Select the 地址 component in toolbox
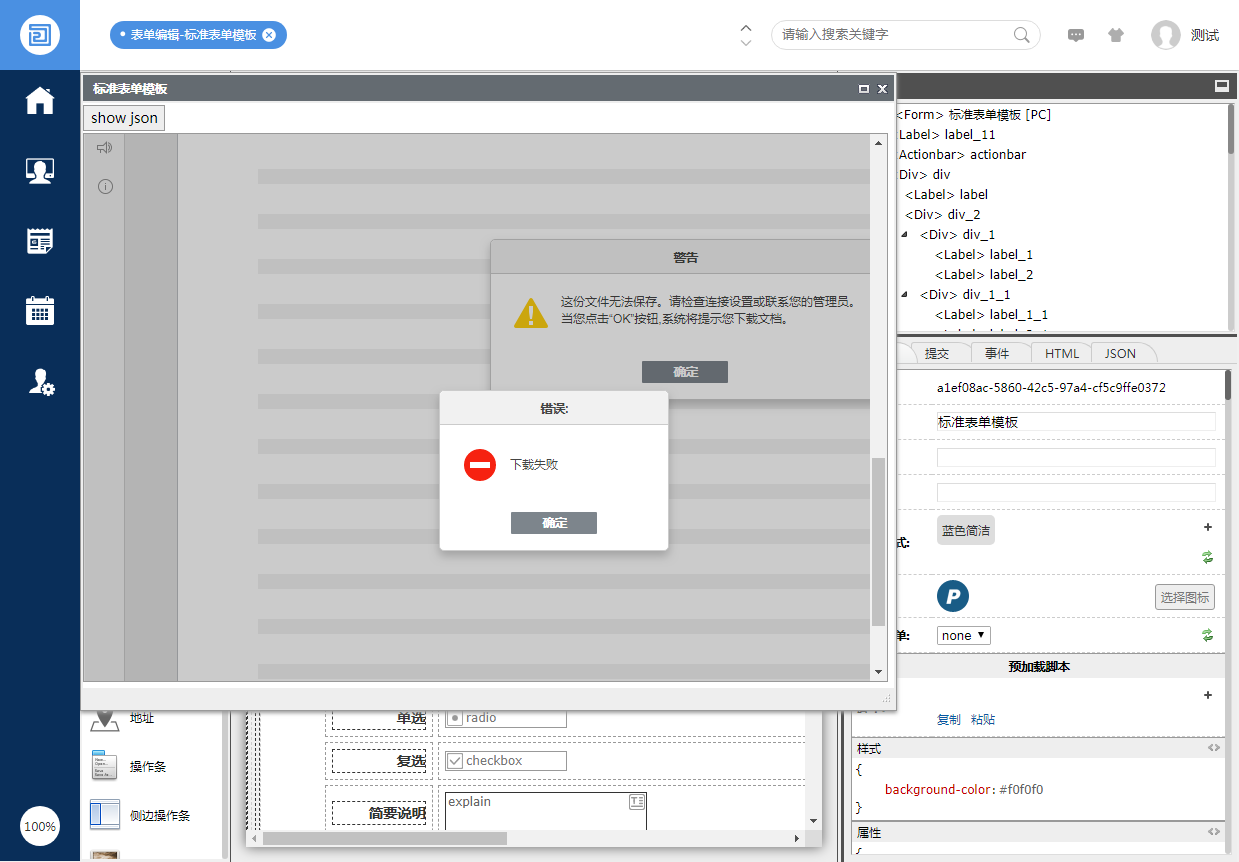This screenshot has width=1239, height=862. click(x=122, y=718)
